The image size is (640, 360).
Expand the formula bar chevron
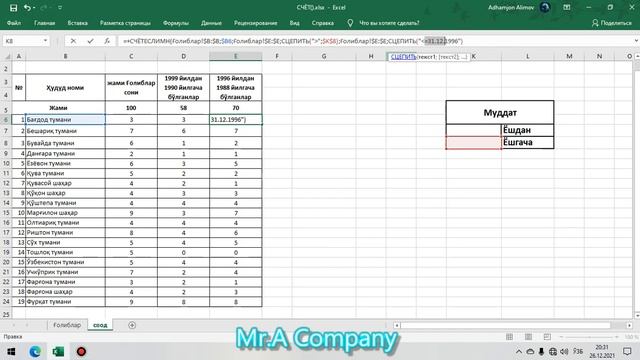click(636, 41)
